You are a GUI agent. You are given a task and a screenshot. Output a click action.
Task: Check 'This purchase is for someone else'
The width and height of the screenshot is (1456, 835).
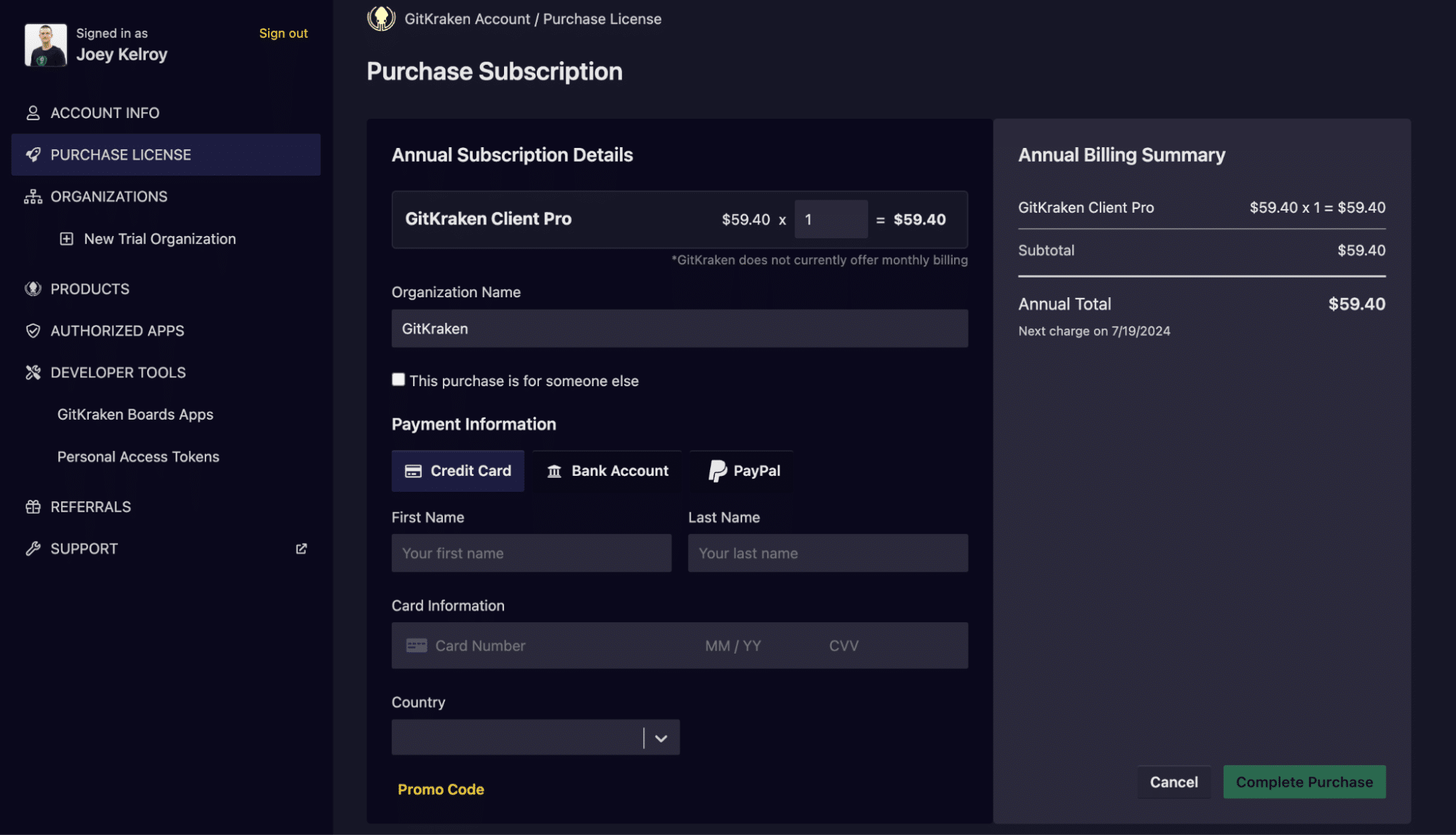coord(398,380)
